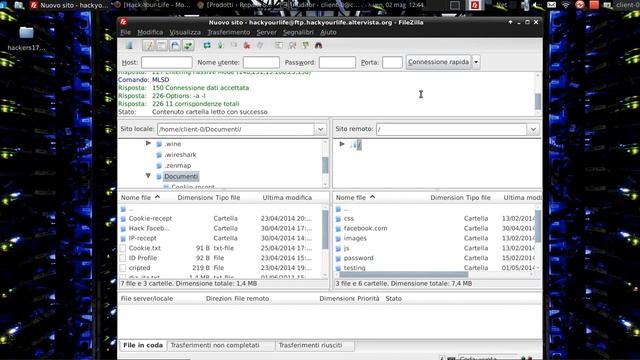This screenshot has height=360, width=640.
Task: Open the Modifica menu
Action: (150, 32)
